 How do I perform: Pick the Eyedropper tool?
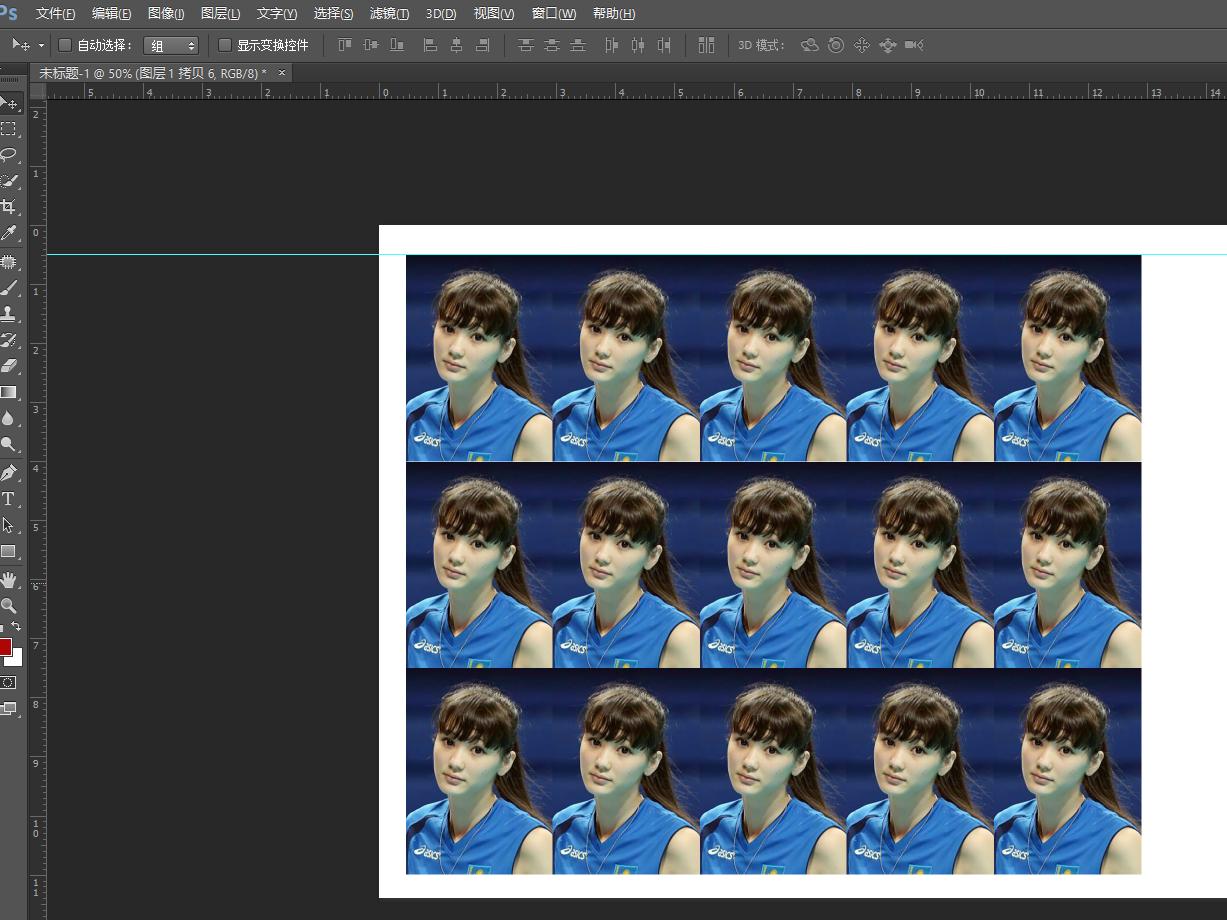[x=8, y=233]
